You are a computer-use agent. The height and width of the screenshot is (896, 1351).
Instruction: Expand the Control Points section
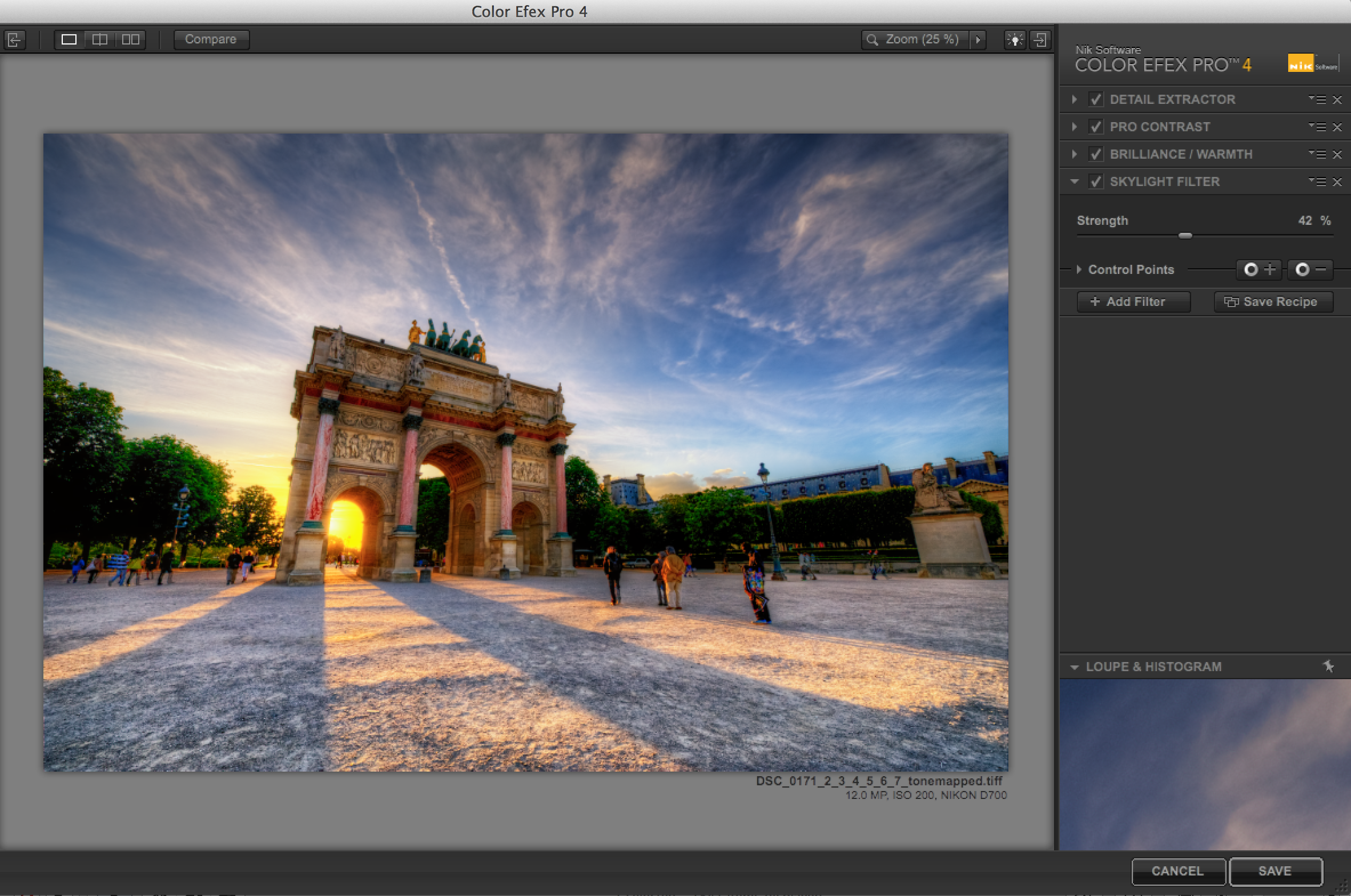click(1078, 270)
